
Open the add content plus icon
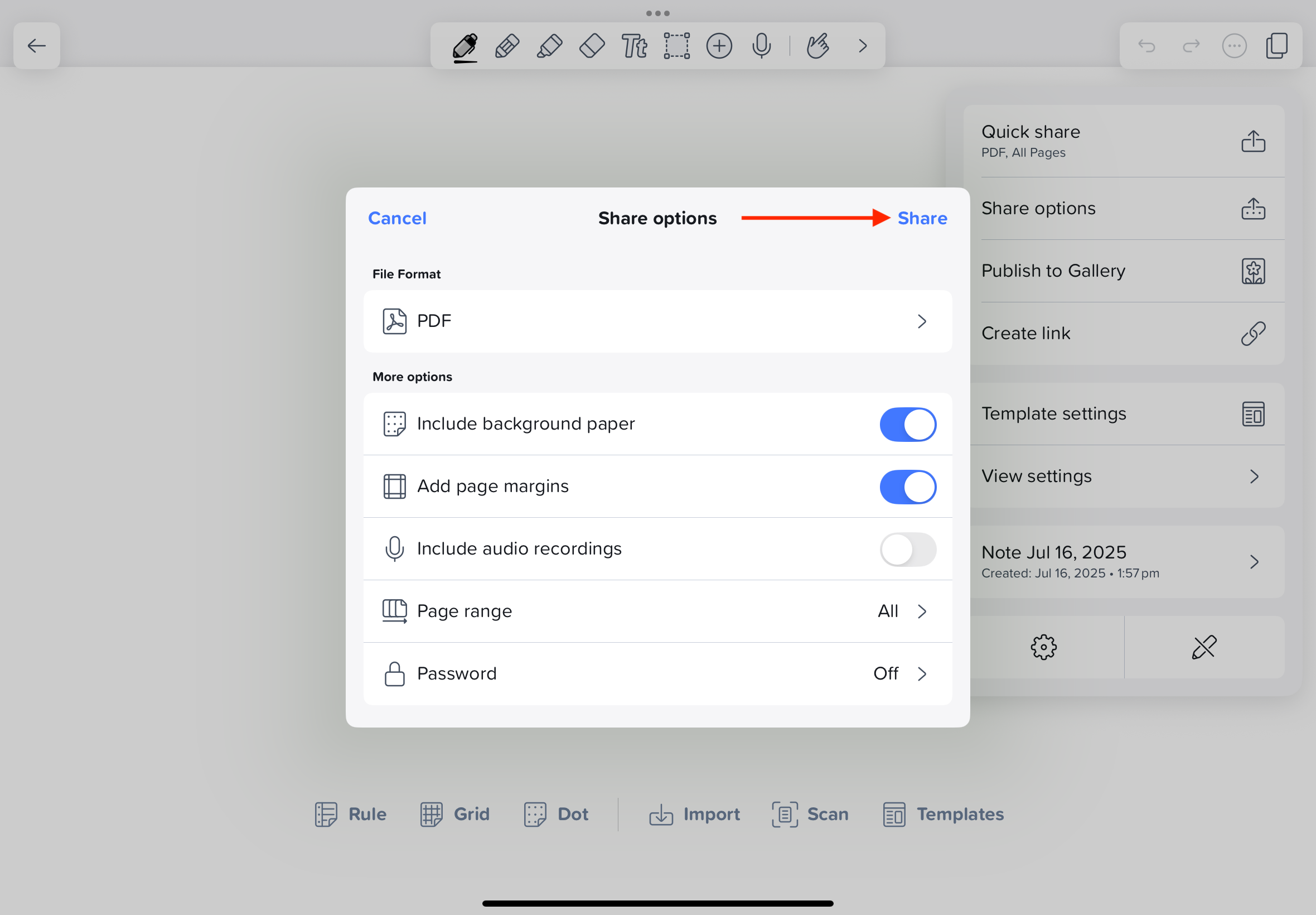[x=719, y=46]
